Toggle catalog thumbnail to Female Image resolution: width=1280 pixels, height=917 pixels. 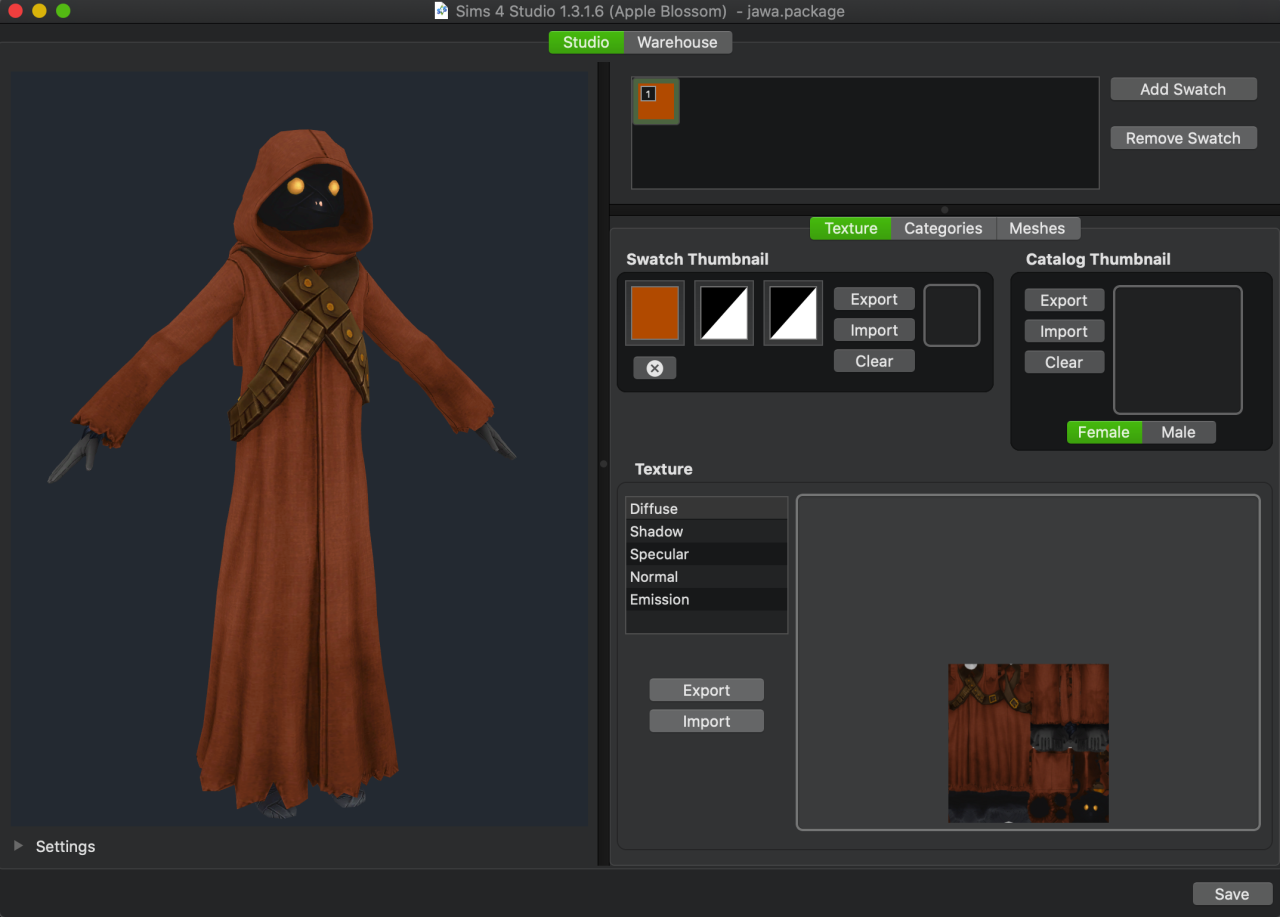click(x=1103, y=432)
